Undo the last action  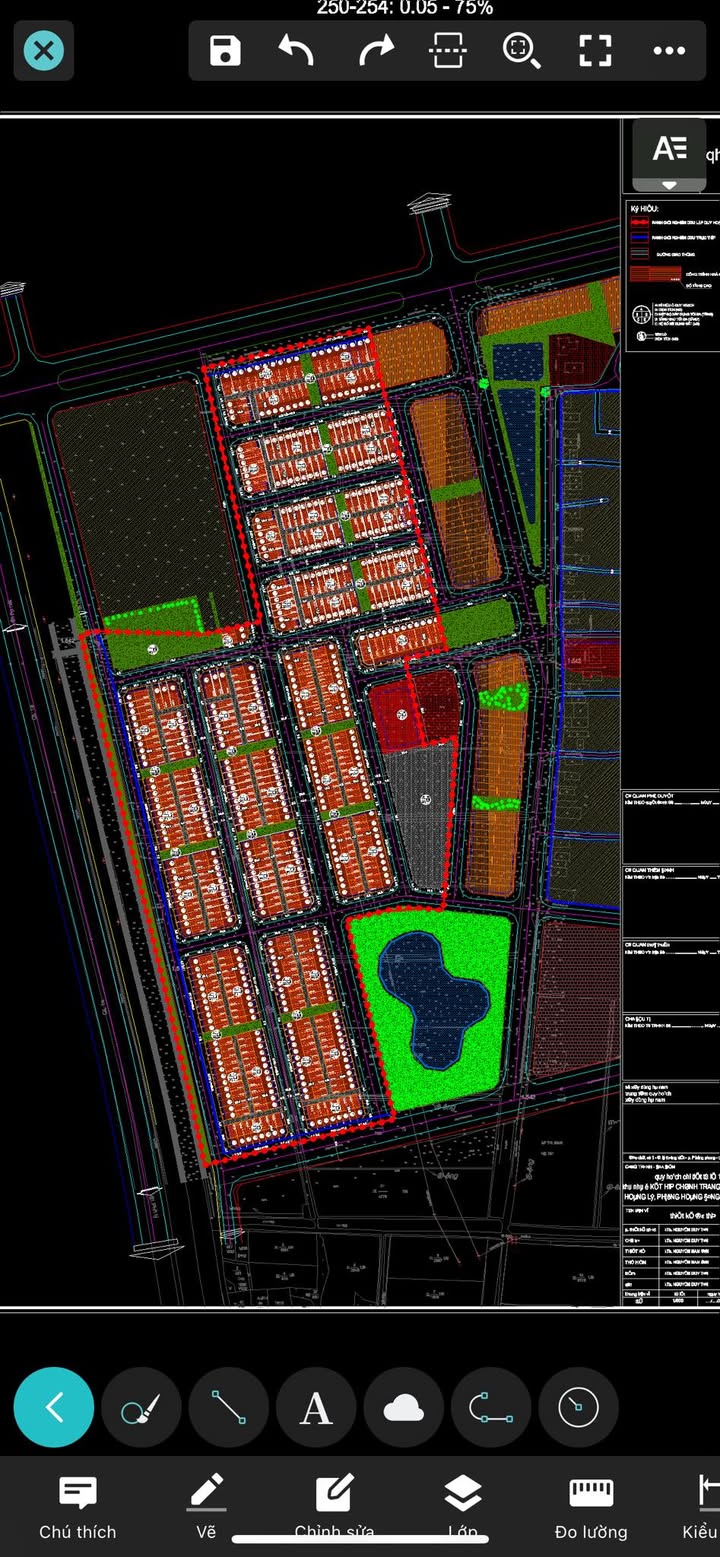pyautogui.click(x=296, y=50)
